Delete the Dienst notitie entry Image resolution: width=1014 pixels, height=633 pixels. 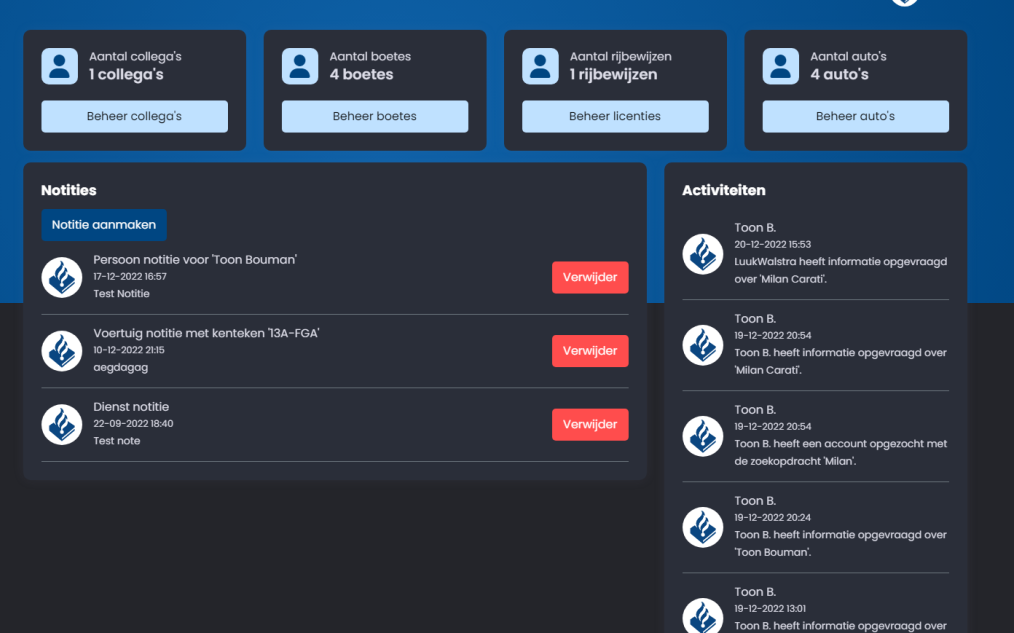[x=590, y=424]
